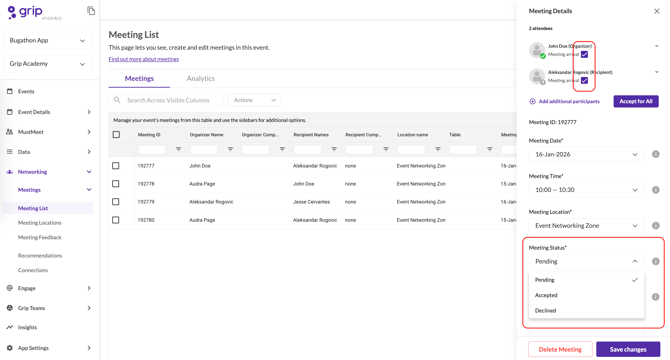The image size is (670, 360).
Task: Click Add additional participants
Action: tap(564, 101)
